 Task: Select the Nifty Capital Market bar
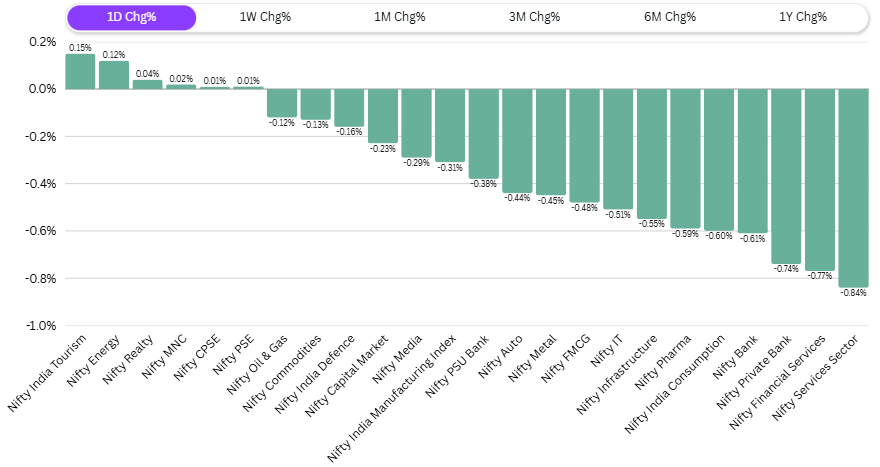(383, 116)
